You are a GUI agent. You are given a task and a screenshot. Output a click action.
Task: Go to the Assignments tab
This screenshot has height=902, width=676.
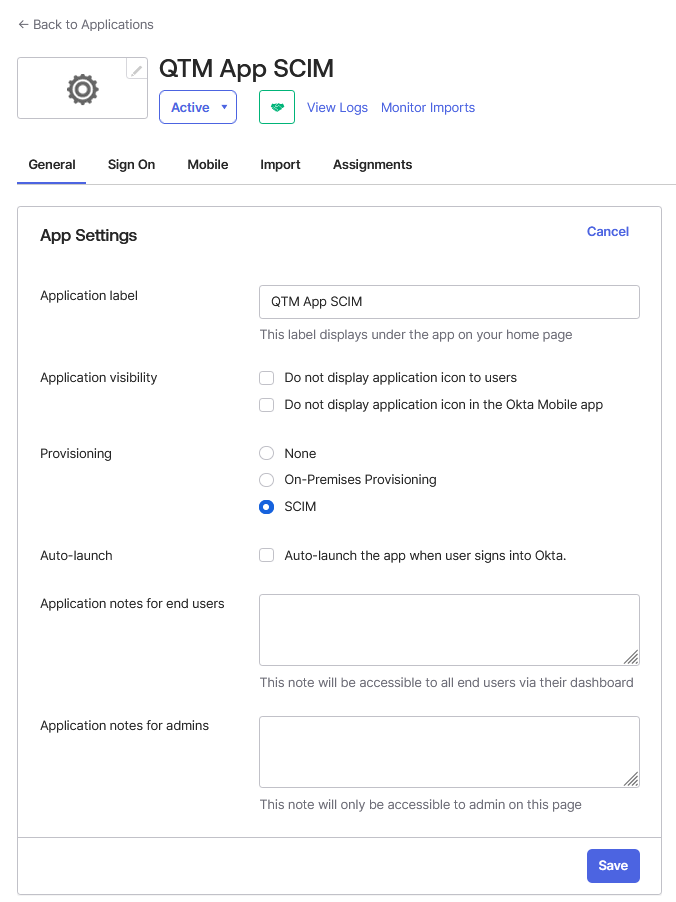pos(372,164)
